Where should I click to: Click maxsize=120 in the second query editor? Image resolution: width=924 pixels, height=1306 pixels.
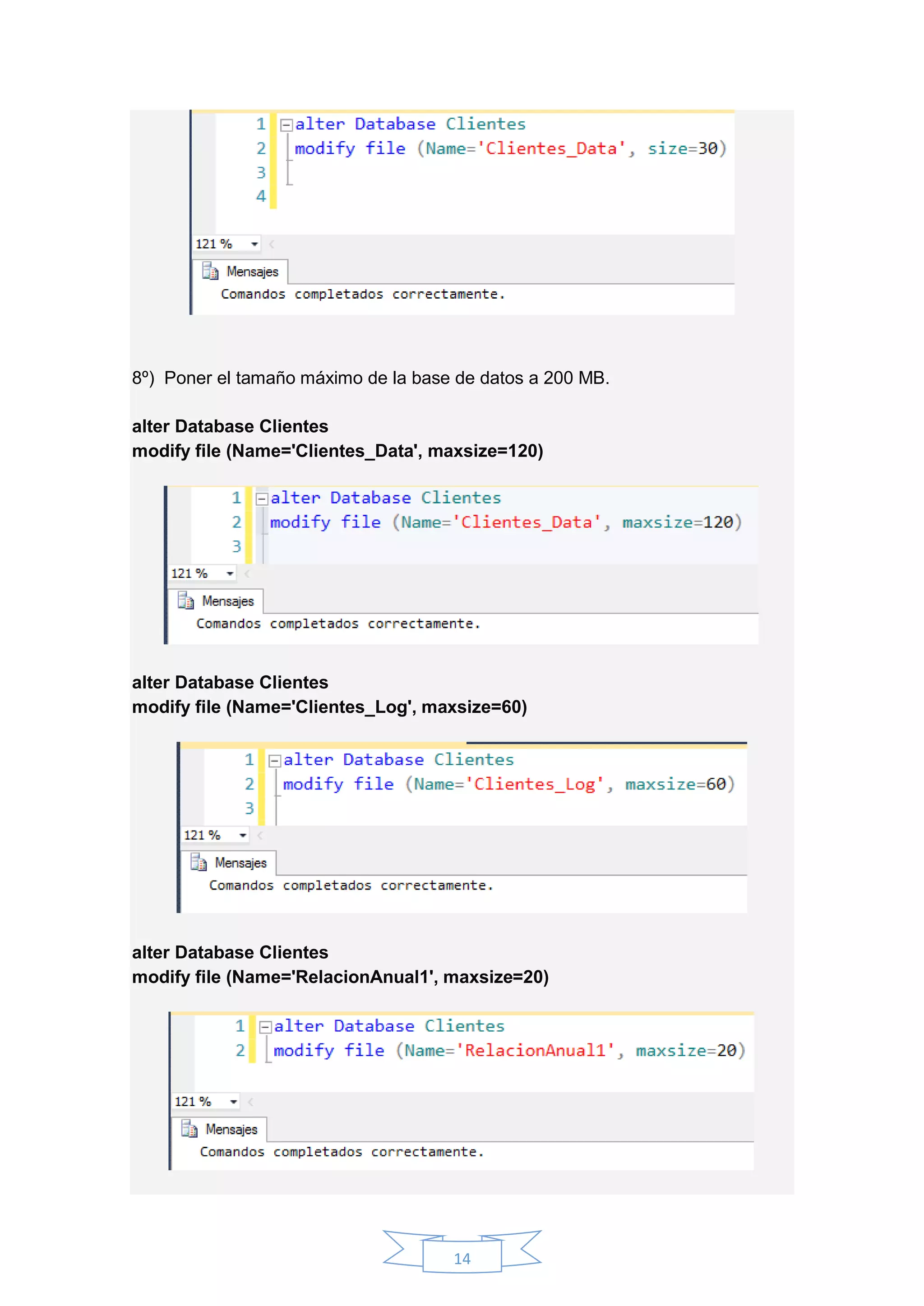click(x=678, y=522)
